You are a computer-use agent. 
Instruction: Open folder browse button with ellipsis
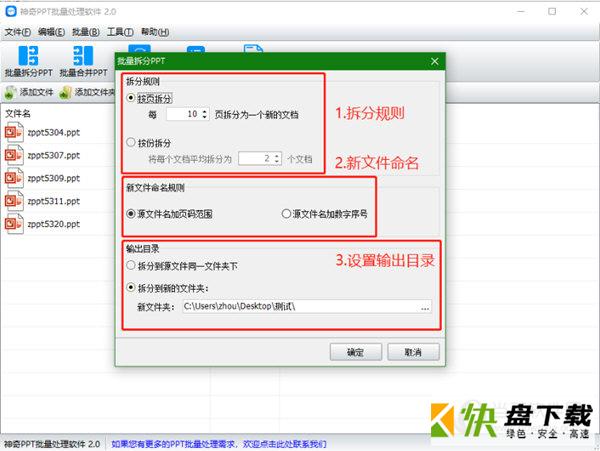coord(425,307)
